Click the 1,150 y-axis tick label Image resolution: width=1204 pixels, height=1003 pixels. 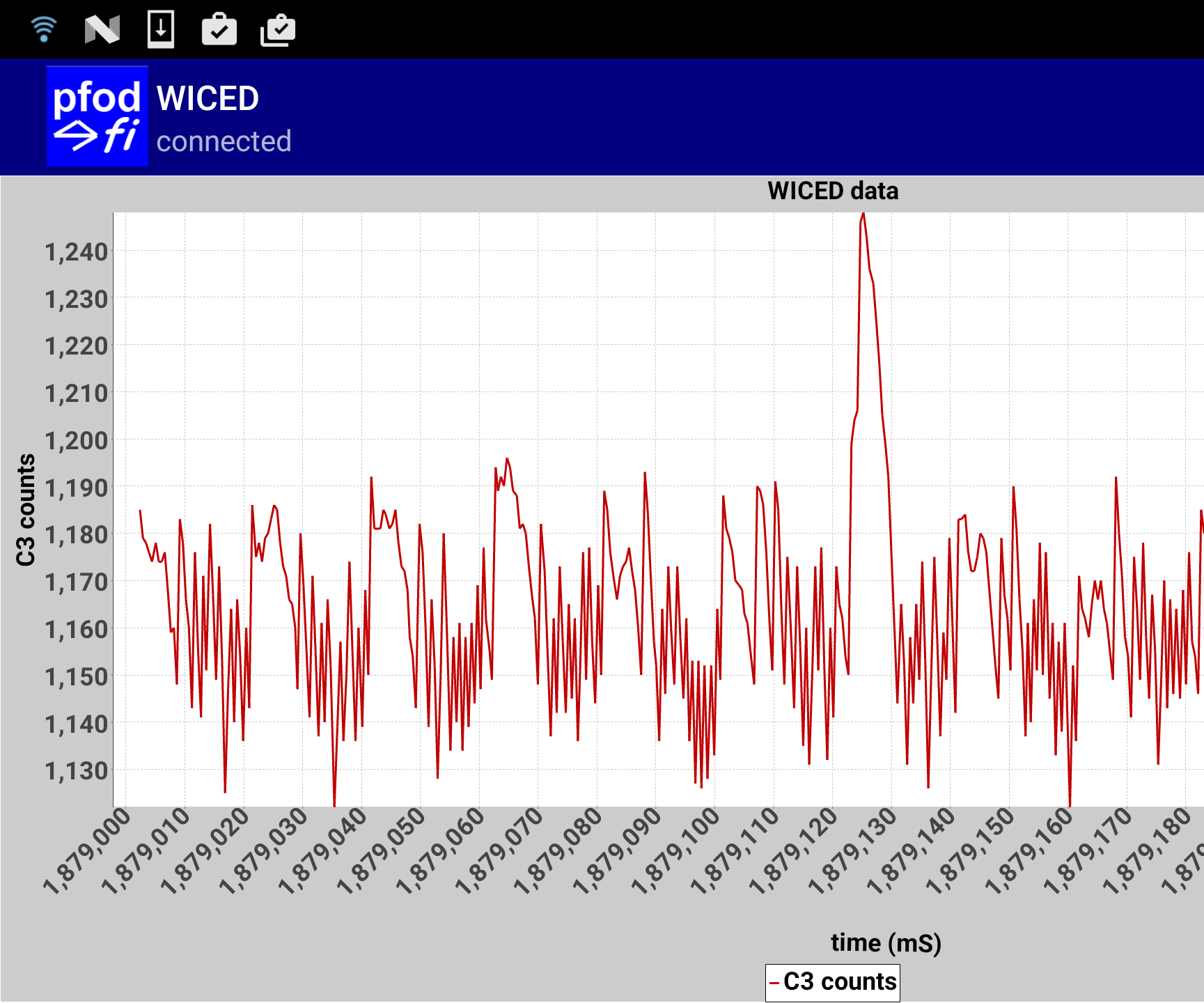click(x=77, y=676)
